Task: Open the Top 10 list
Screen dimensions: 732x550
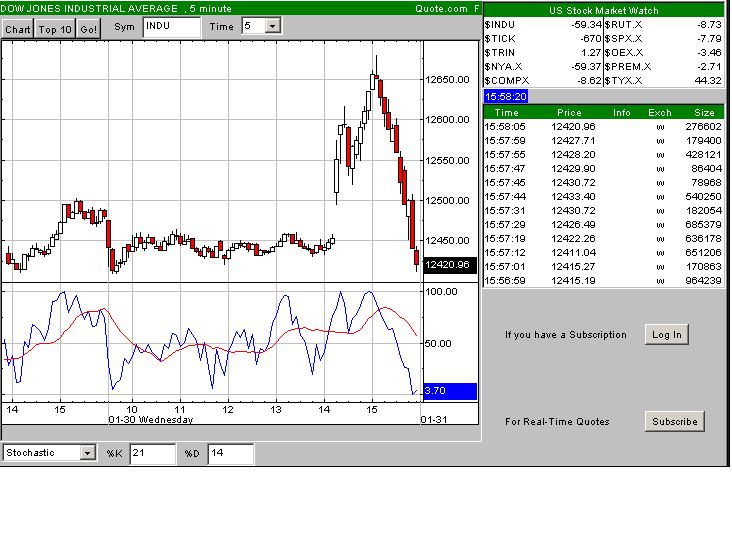Action: (x=54, y=29)
